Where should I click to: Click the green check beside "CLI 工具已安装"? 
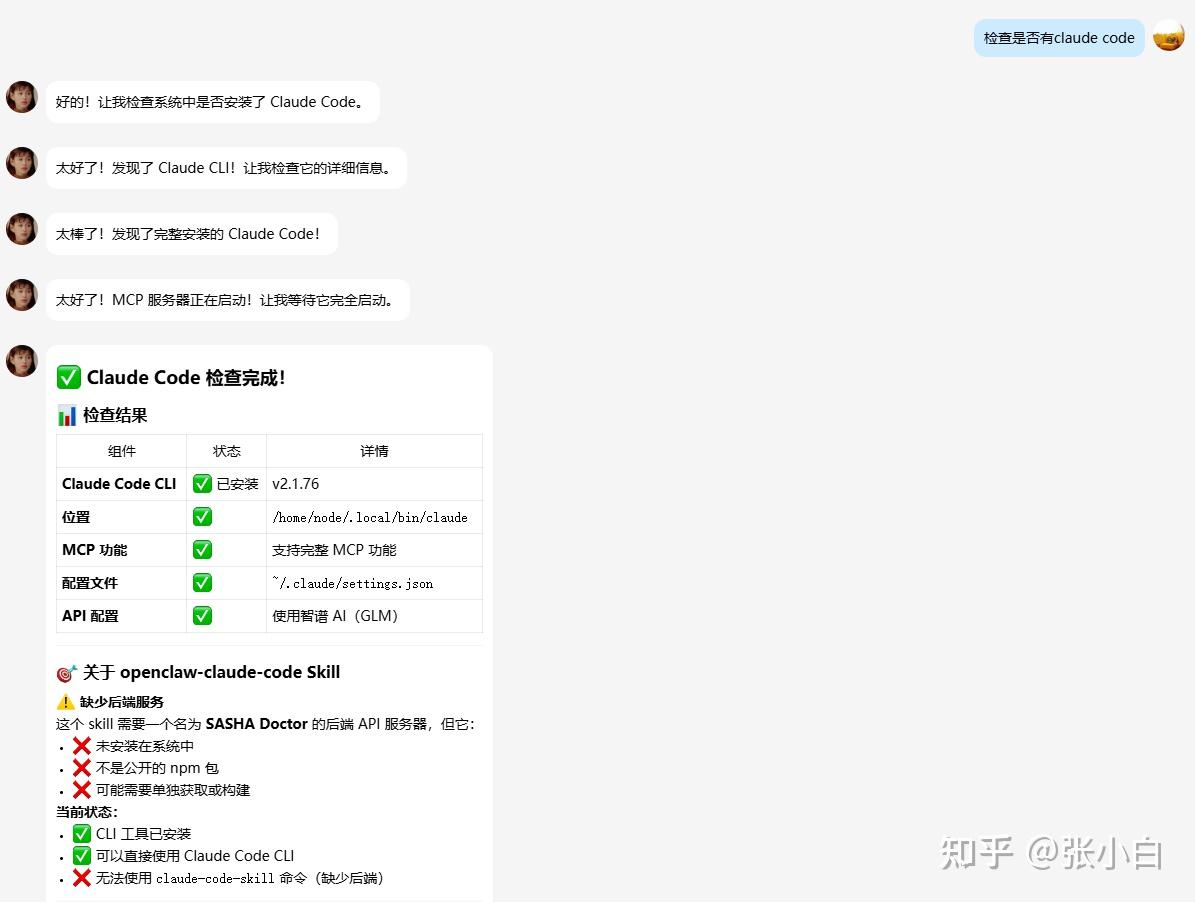coord(82,833)
